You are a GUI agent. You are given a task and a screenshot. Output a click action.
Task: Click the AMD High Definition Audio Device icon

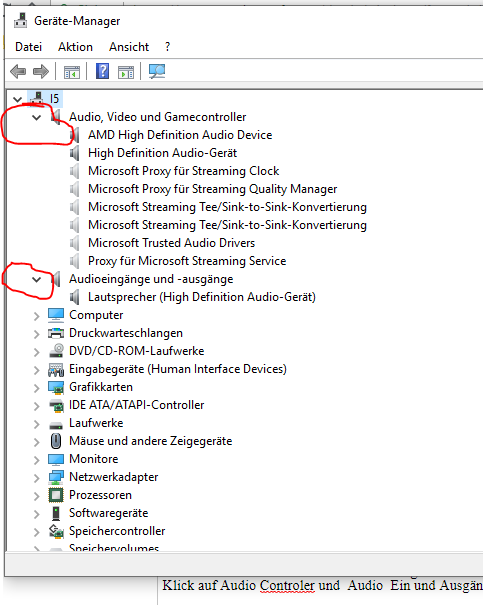74,135
